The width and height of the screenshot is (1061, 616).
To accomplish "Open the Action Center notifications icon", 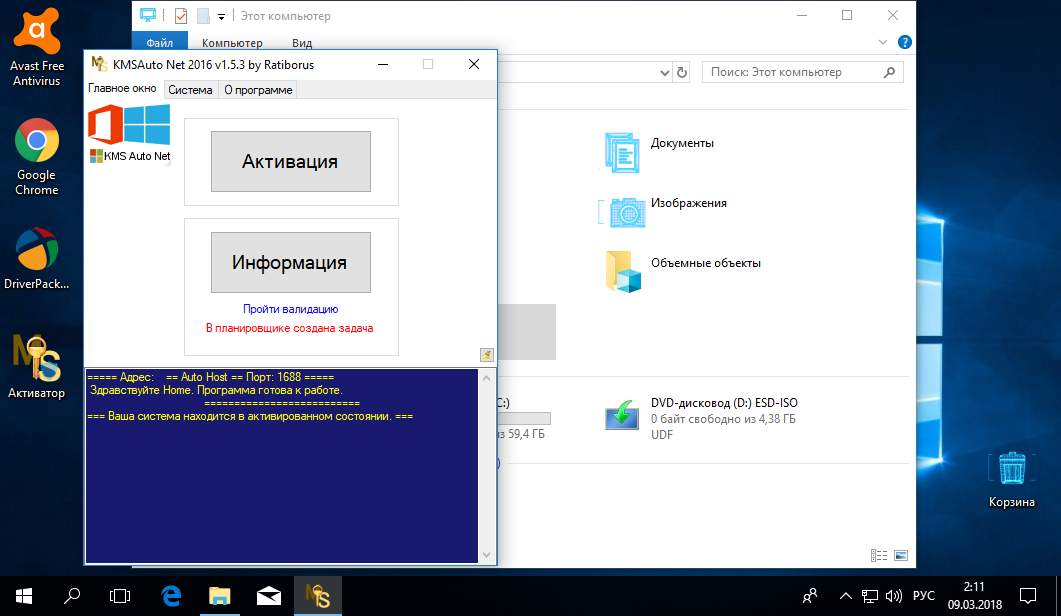I will (x=1028, y=596).
